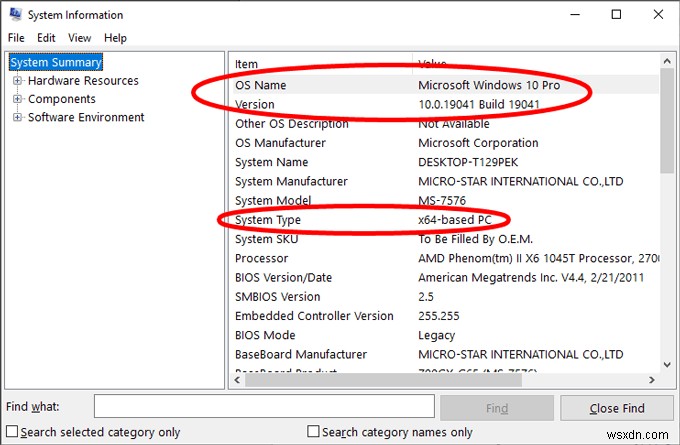Select the OS Name row
The height and width of the screenshot is (445, 680).
click(x=446, y=85)
